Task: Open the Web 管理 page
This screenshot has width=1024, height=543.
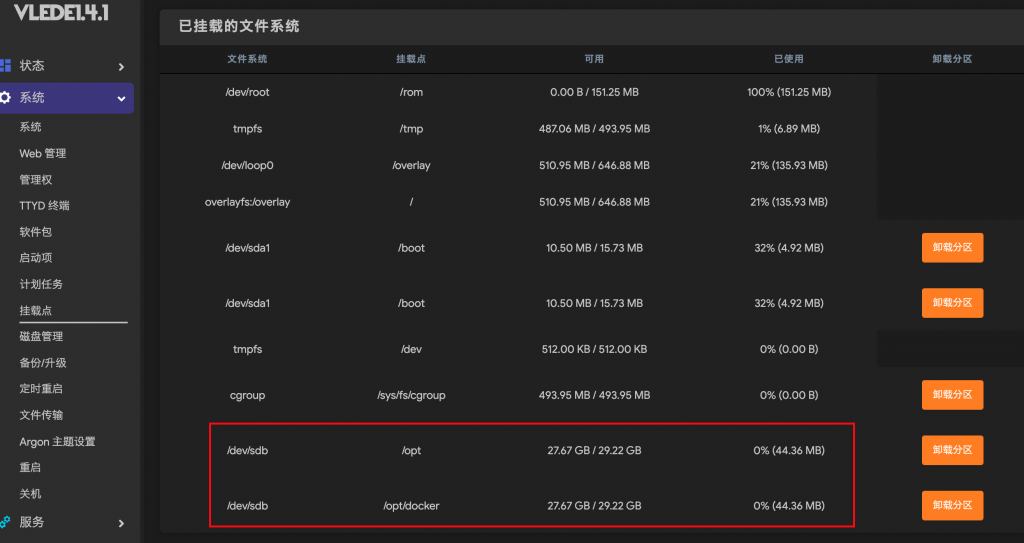Action: [x=42, y=154]
